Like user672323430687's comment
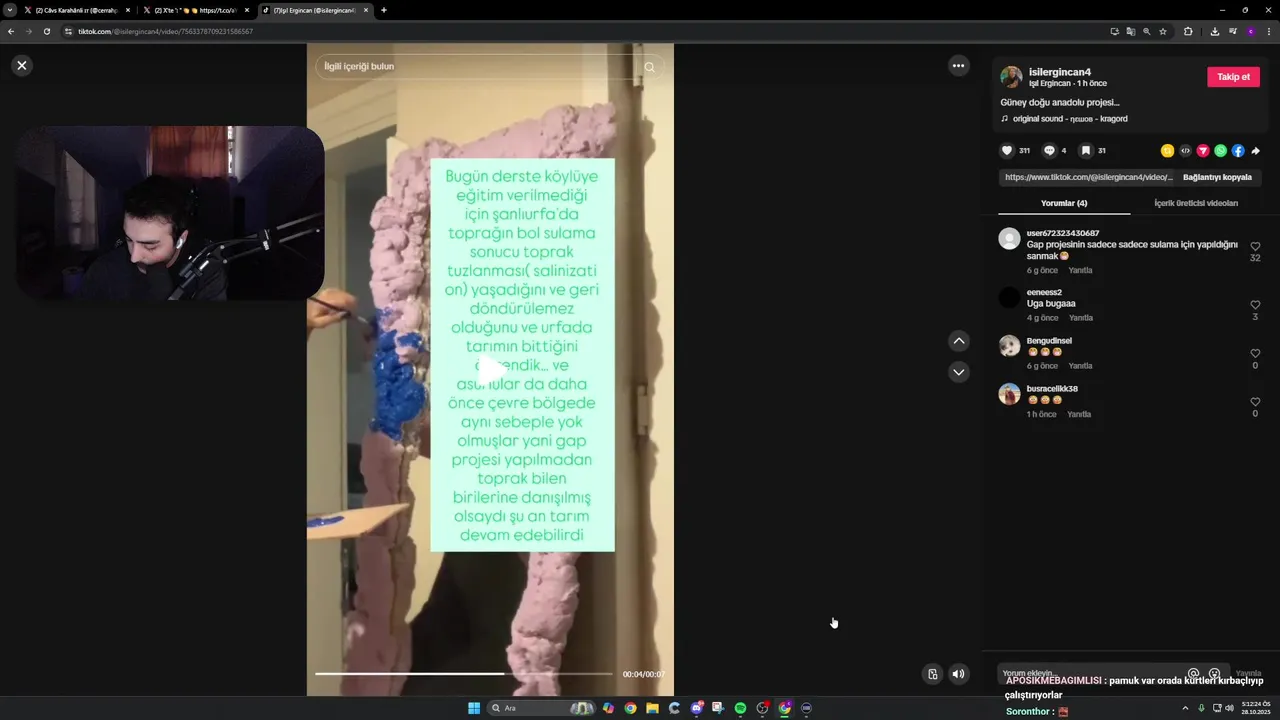The image size is (1280, 720). pyautogui.click(x=1255, y=246)
